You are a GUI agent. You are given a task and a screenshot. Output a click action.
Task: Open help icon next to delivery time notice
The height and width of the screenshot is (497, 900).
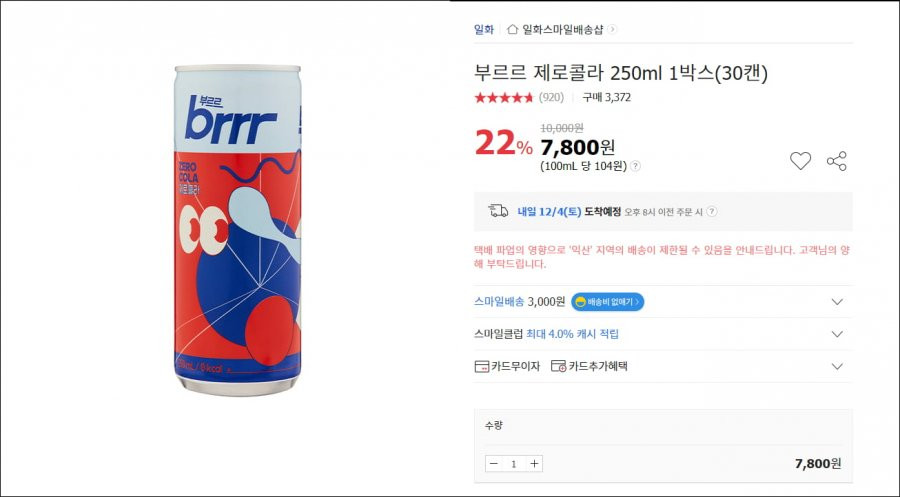pos(712,212)
